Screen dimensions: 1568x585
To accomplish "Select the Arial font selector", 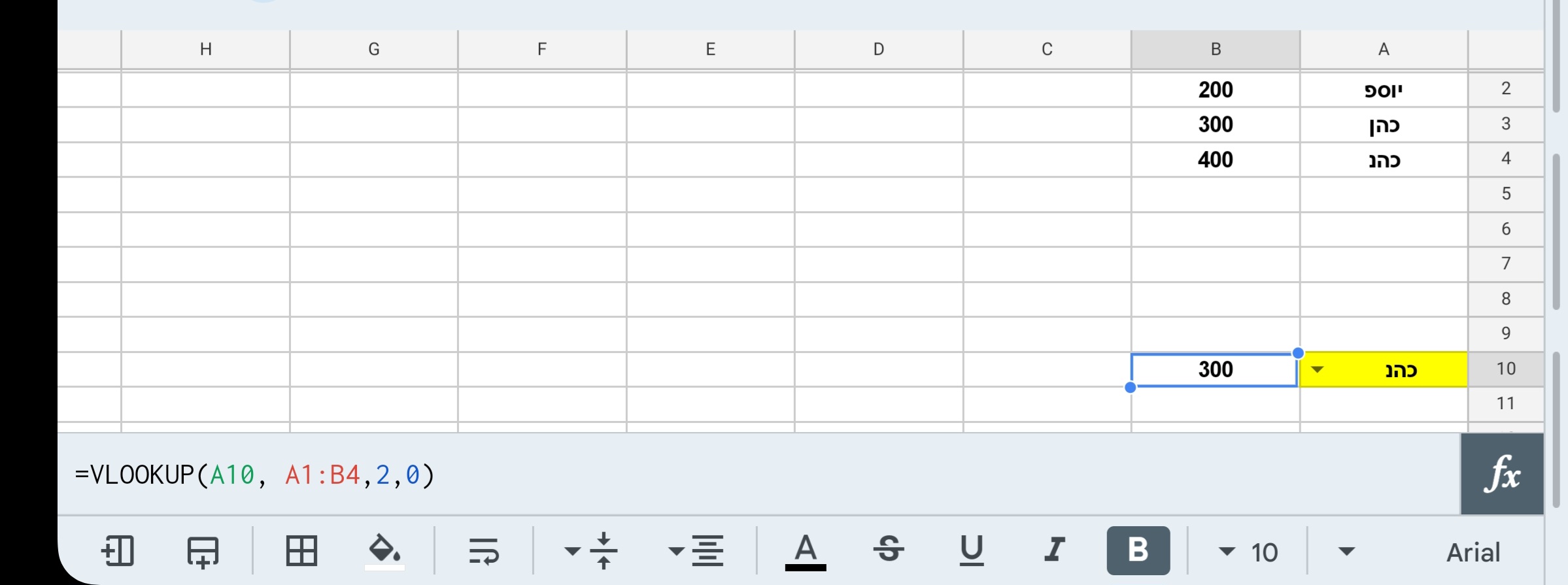I will [x=1472, y=550].
